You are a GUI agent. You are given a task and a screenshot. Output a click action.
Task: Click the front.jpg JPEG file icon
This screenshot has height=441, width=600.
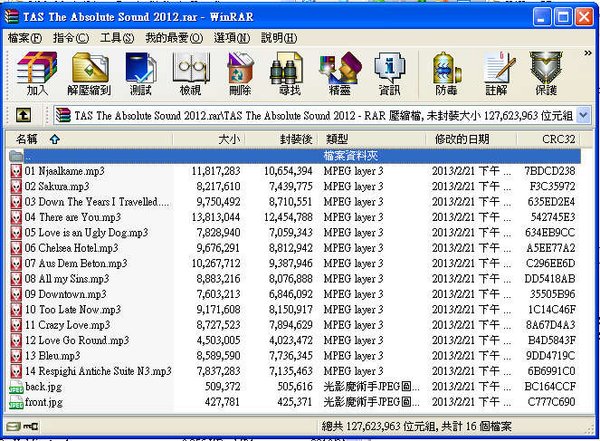pyautogui.click(x=16, y=403)
